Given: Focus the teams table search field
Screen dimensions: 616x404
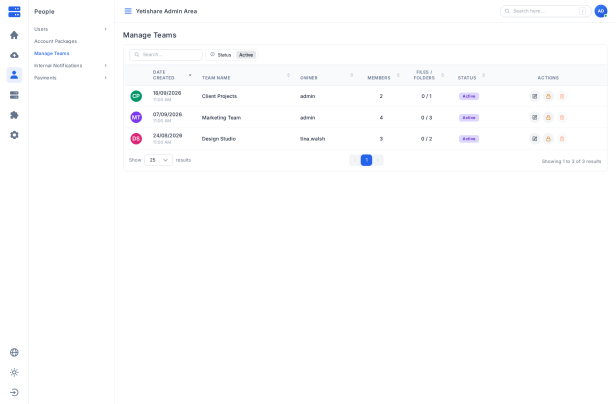Looking at the screenshot, I should point(166,55).
